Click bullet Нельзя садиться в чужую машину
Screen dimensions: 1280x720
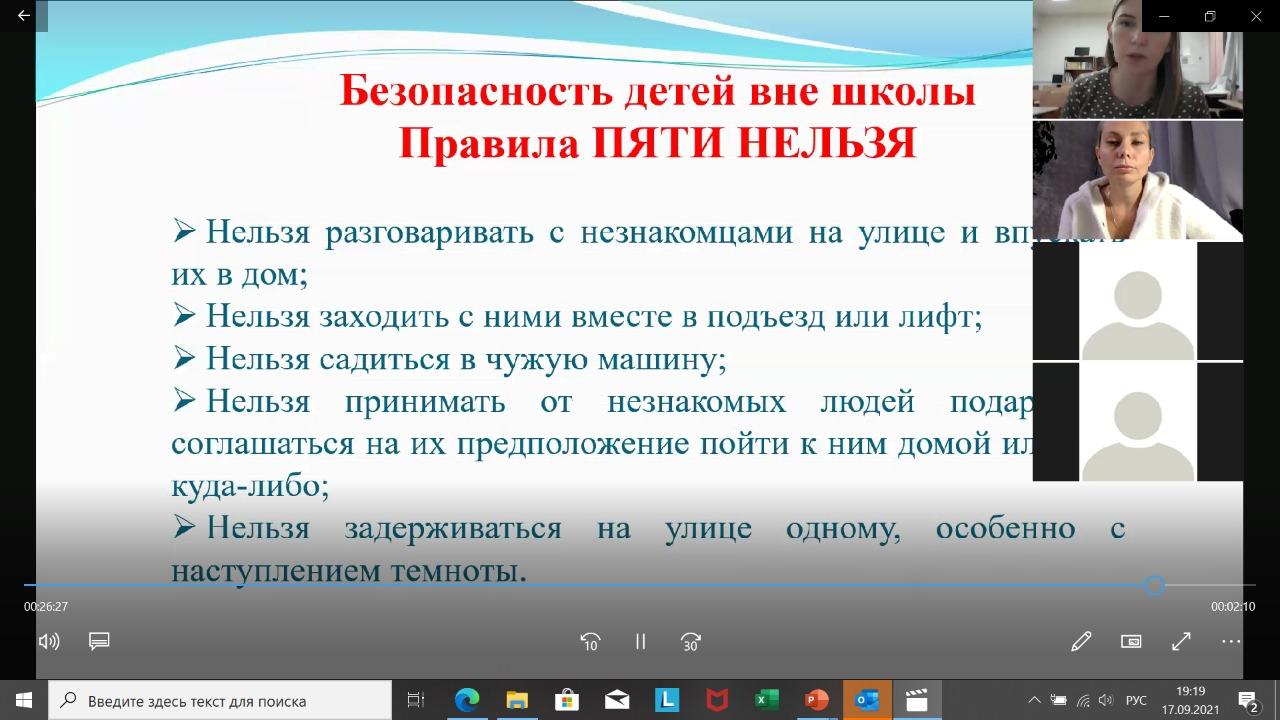tap(450, 359)
